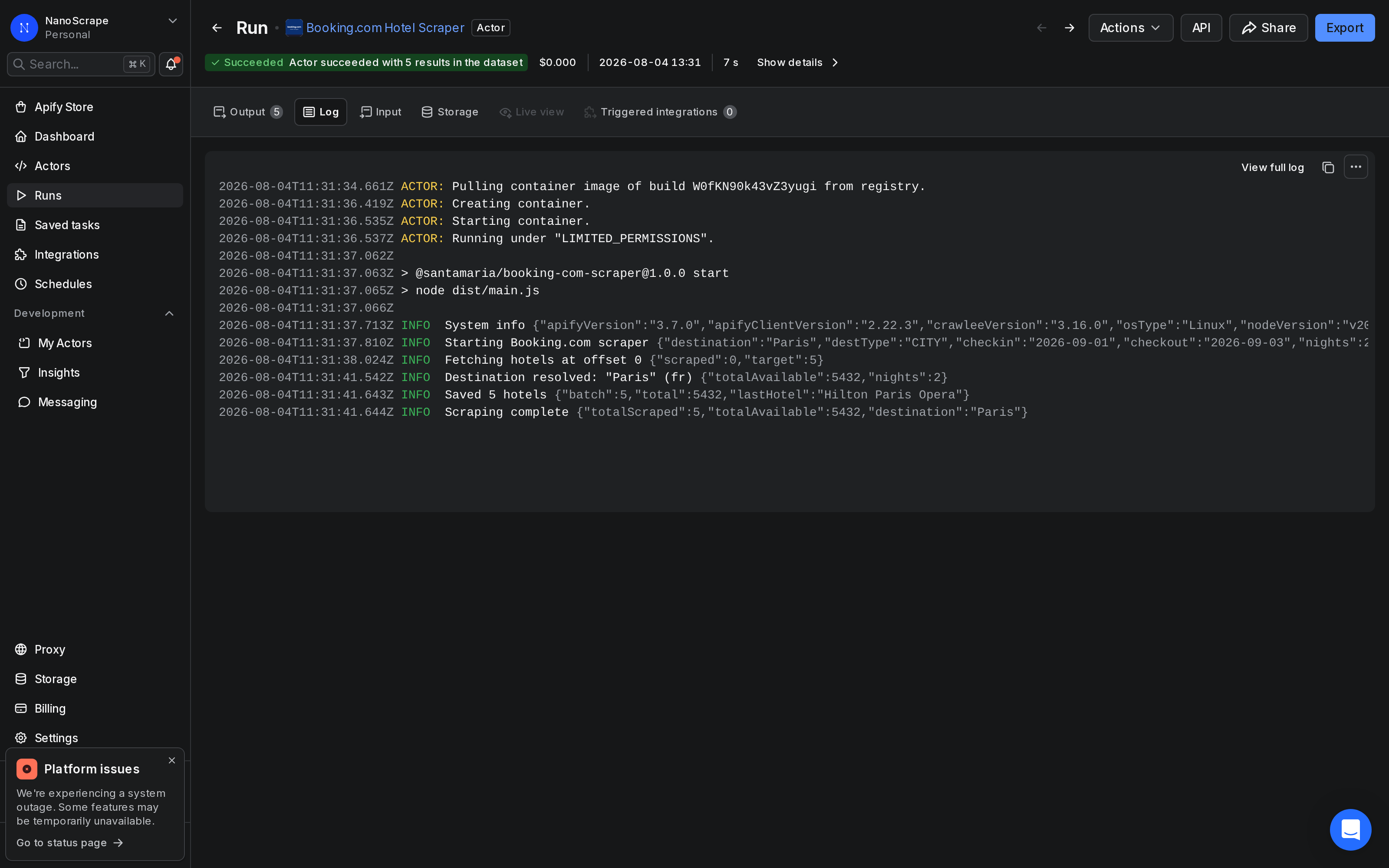The image size is (1389, 868).
Task: Click the "Creating container." log line
Action: click(x=404, y=204)
